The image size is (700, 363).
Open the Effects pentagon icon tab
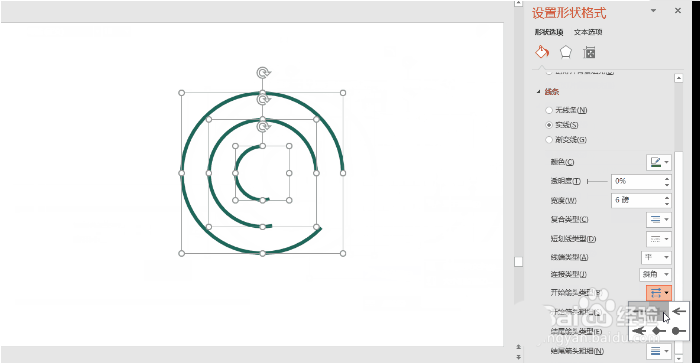(x=566, y=52)
